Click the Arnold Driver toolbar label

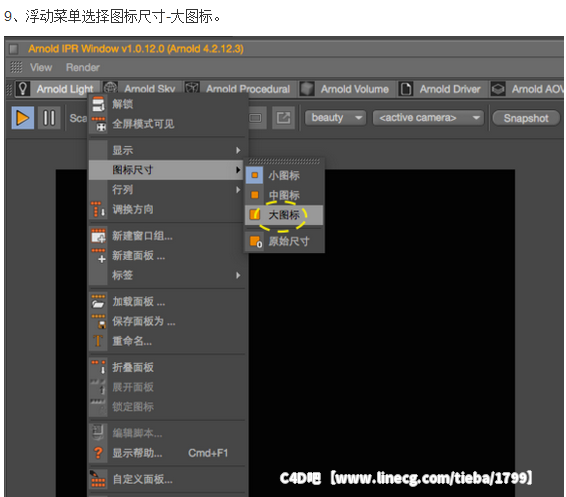click(450, 89)
